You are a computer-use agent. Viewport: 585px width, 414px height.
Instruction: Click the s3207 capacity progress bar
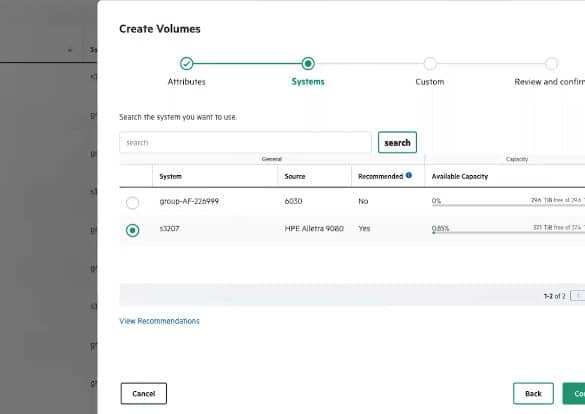[508, 232]
